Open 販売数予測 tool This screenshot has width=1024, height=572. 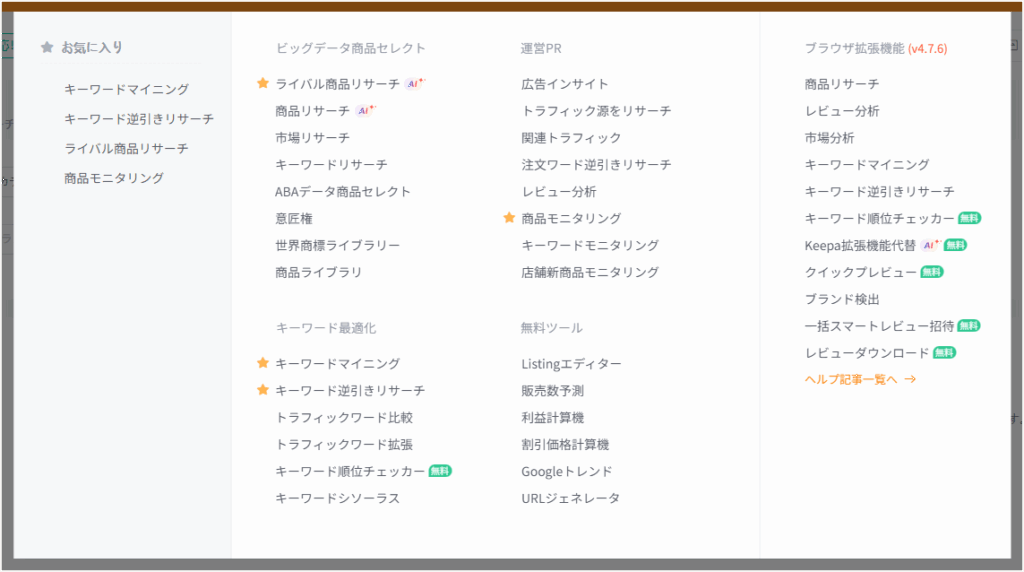pos(552,390)
